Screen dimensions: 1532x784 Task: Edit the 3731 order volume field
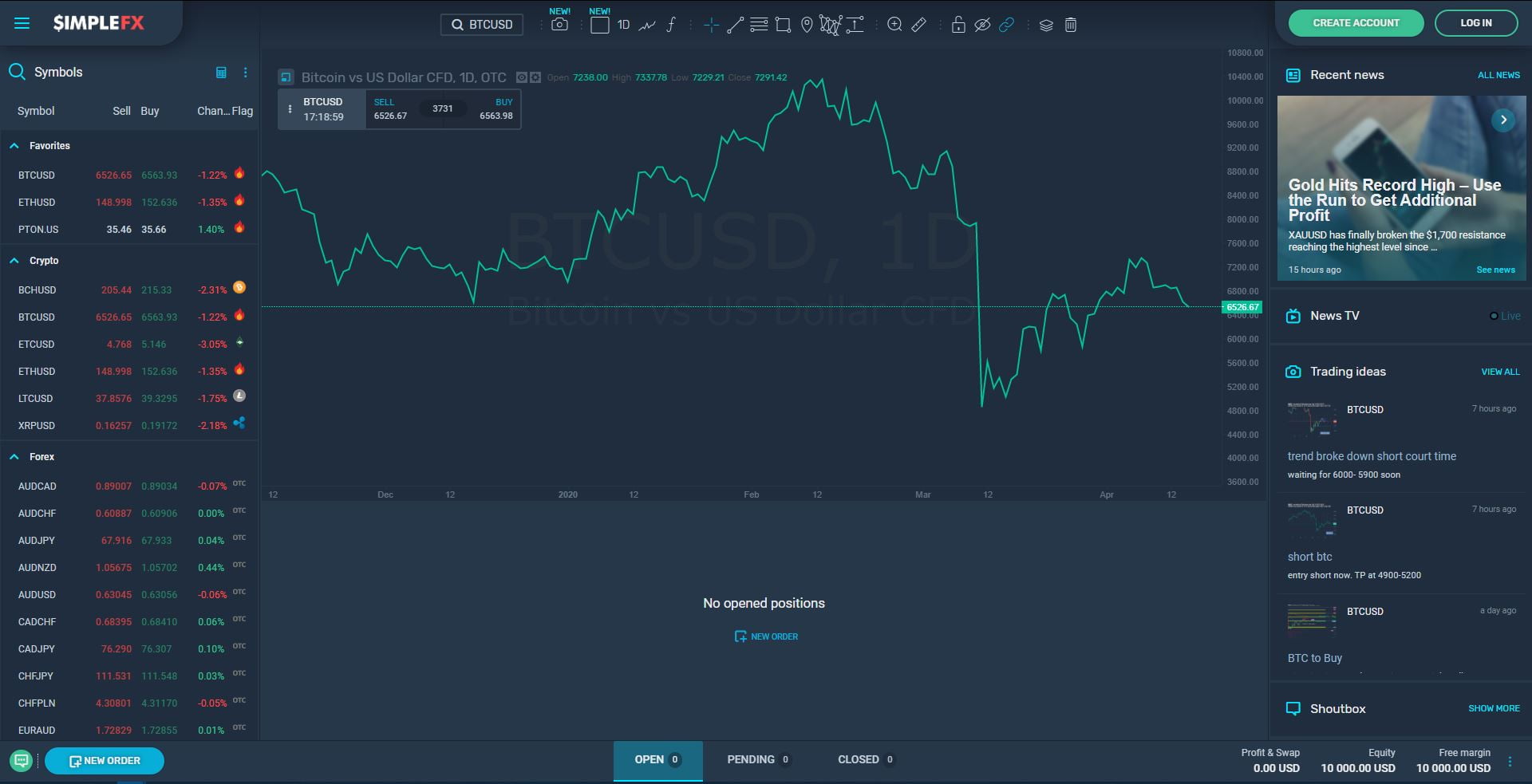pyautogui.click(x=443, y=108)
